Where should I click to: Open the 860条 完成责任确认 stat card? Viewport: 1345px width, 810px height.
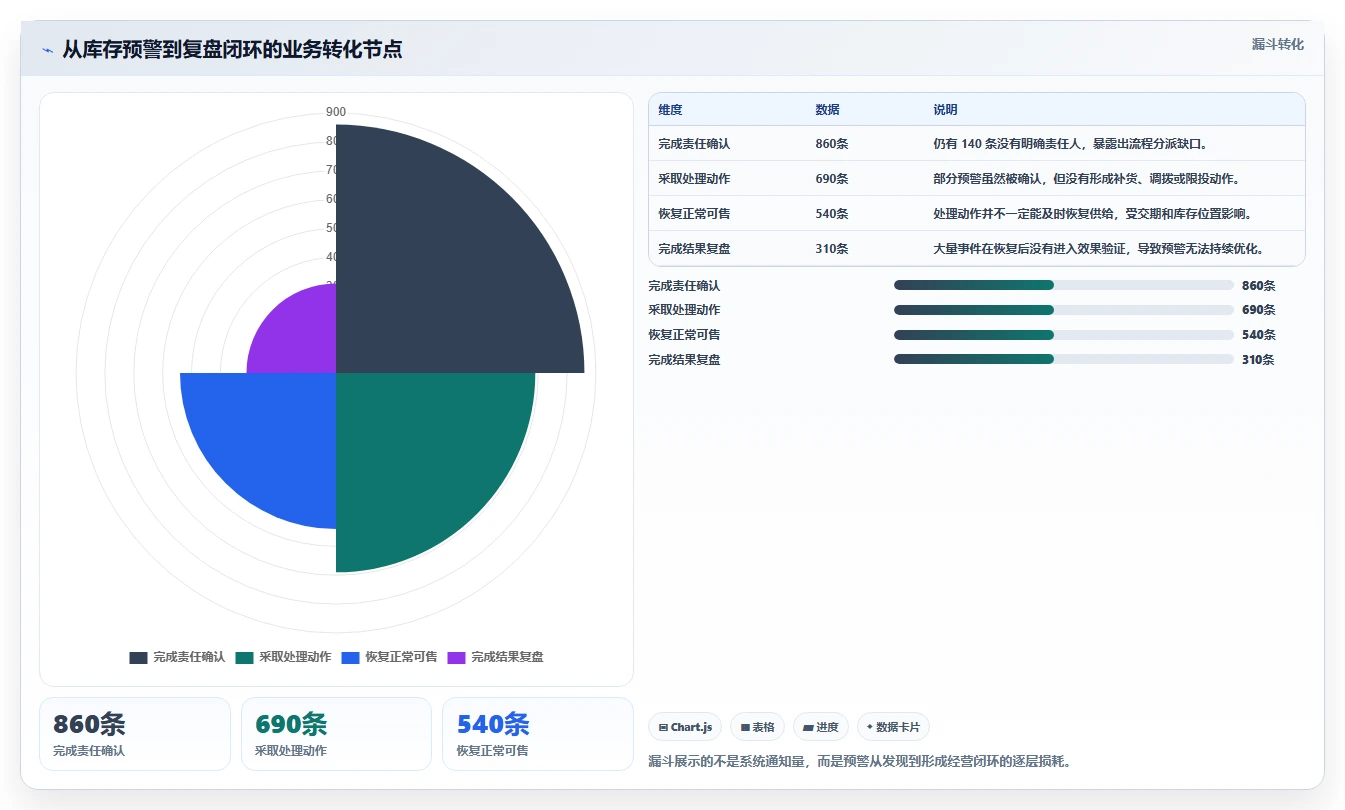pyautogui.click(x=135, y=734)
